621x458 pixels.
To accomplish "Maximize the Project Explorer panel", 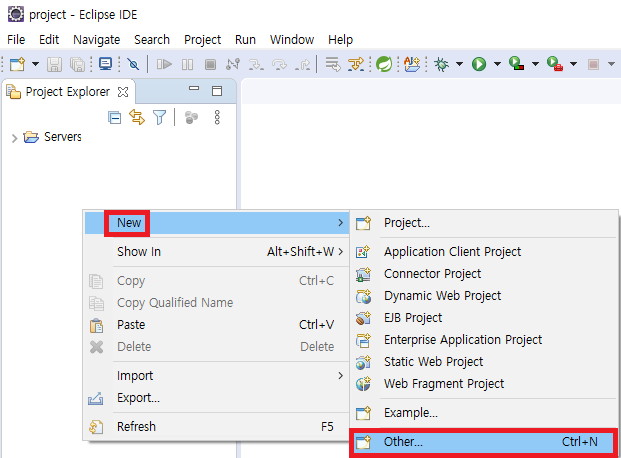I will [217, 91].
